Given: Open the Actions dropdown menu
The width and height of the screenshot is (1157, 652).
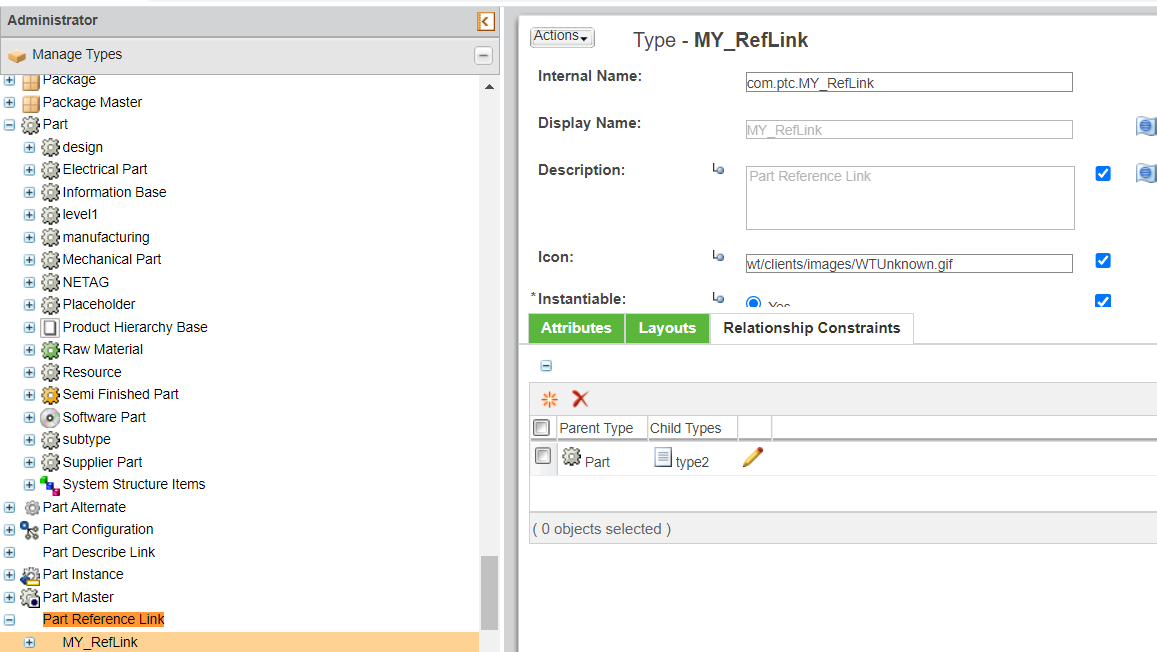Looking at the screenshot, I should (561, 36).
